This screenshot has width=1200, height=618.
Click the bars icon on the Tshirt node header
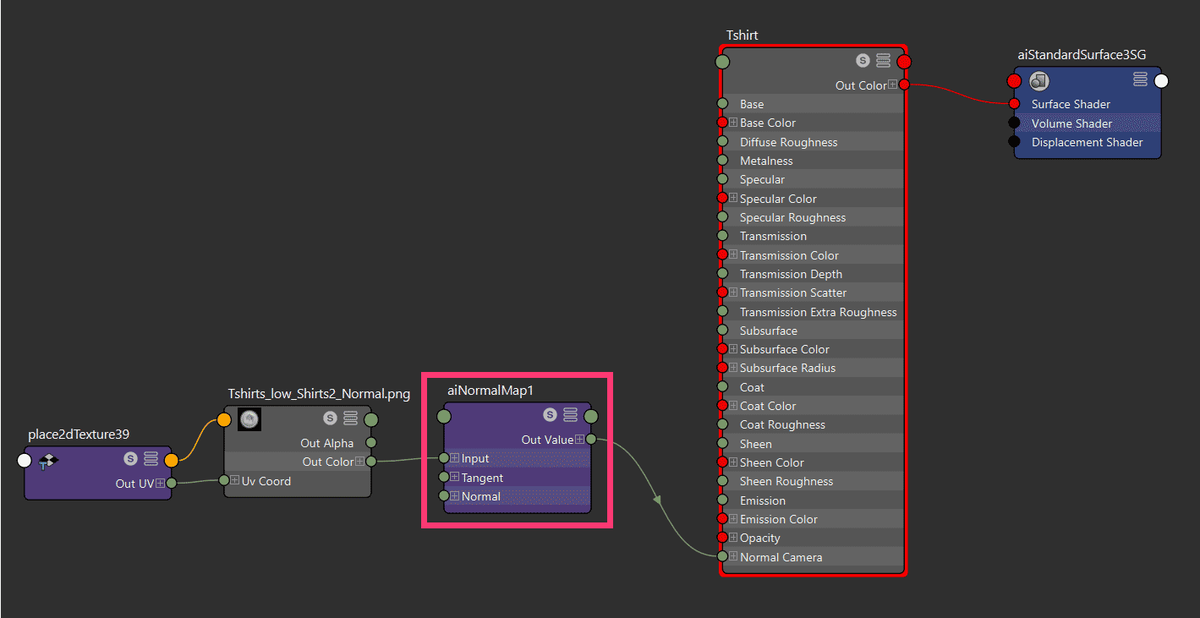(x=881, y=60)
